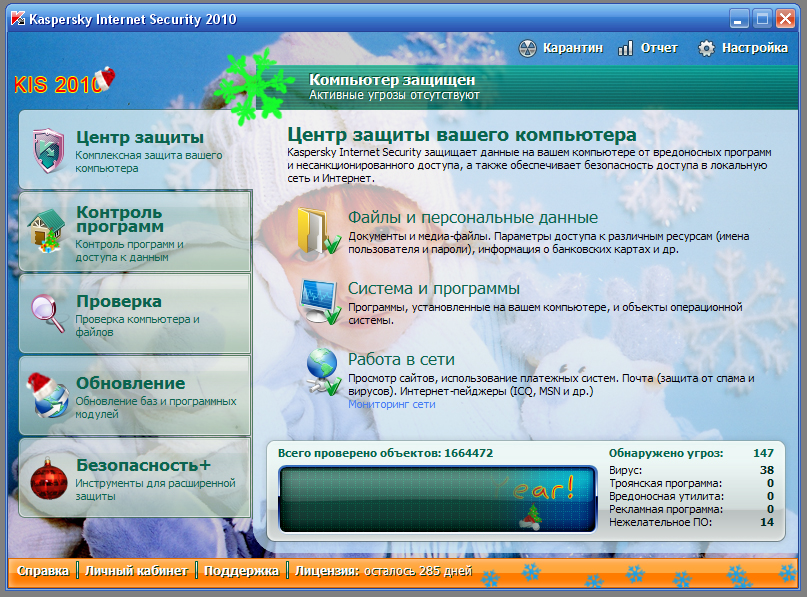Open Карантин from the top bar
This screenshot has width=807, height=597.
[x=560, y=48]
